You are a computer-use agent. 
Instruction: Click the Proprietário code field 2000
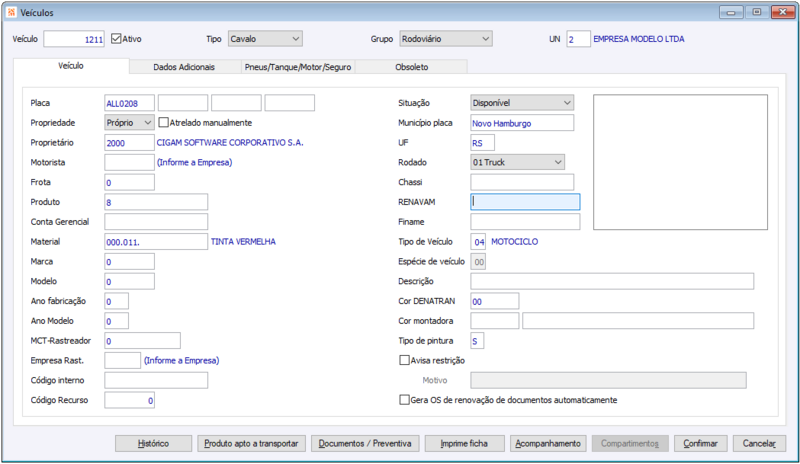click(x=129, y=143)
